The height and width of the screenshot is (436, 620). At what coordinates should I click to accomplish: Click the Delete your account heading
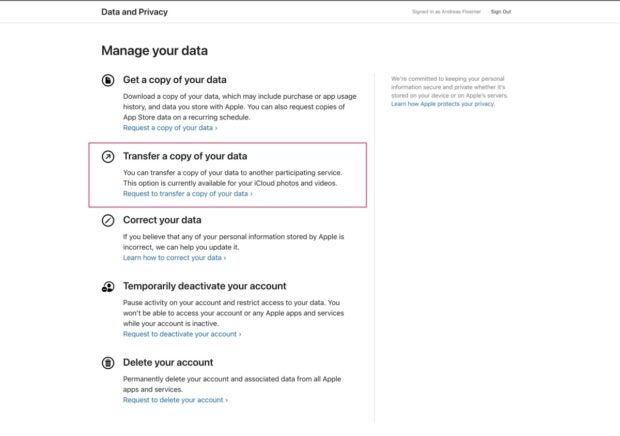point(168,362)
